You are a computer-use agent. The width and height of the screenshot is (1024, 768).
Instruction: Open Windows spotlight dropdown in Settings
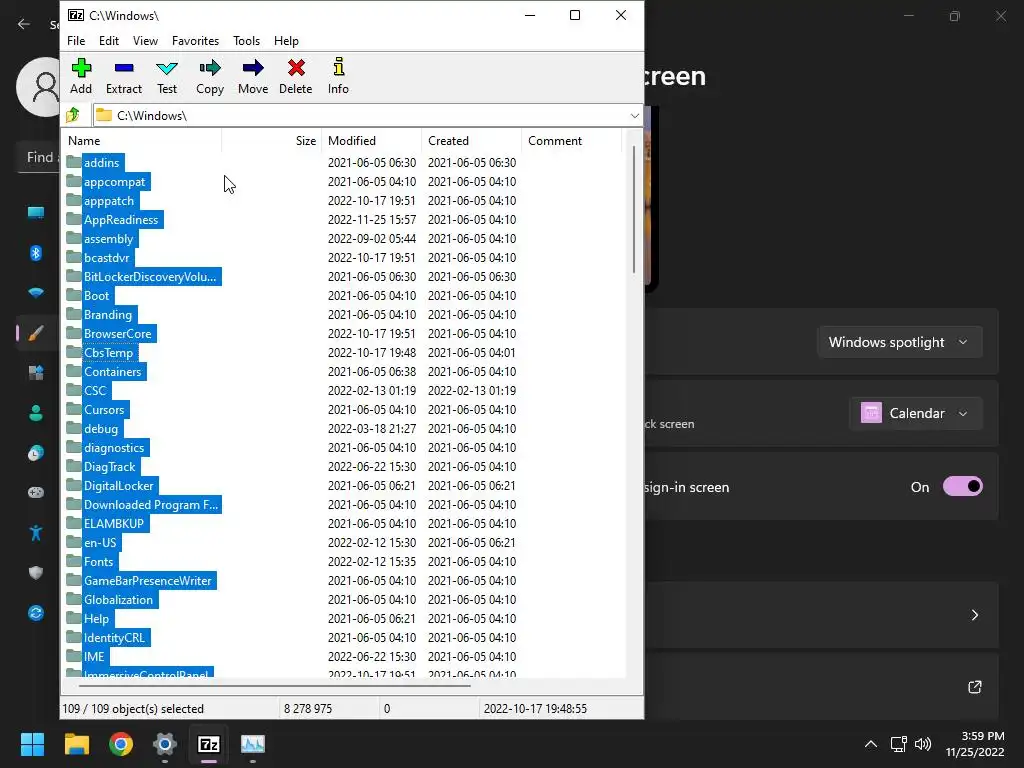coord(899,342)
